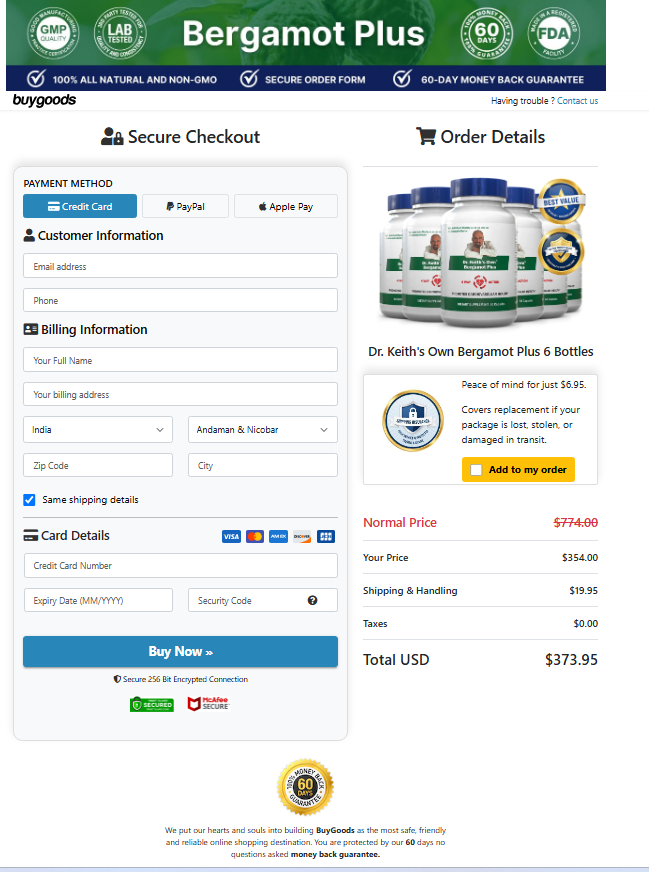Click the 60 days money back seal
Viewport: 649px width, 872px height.
click(305, 787)
